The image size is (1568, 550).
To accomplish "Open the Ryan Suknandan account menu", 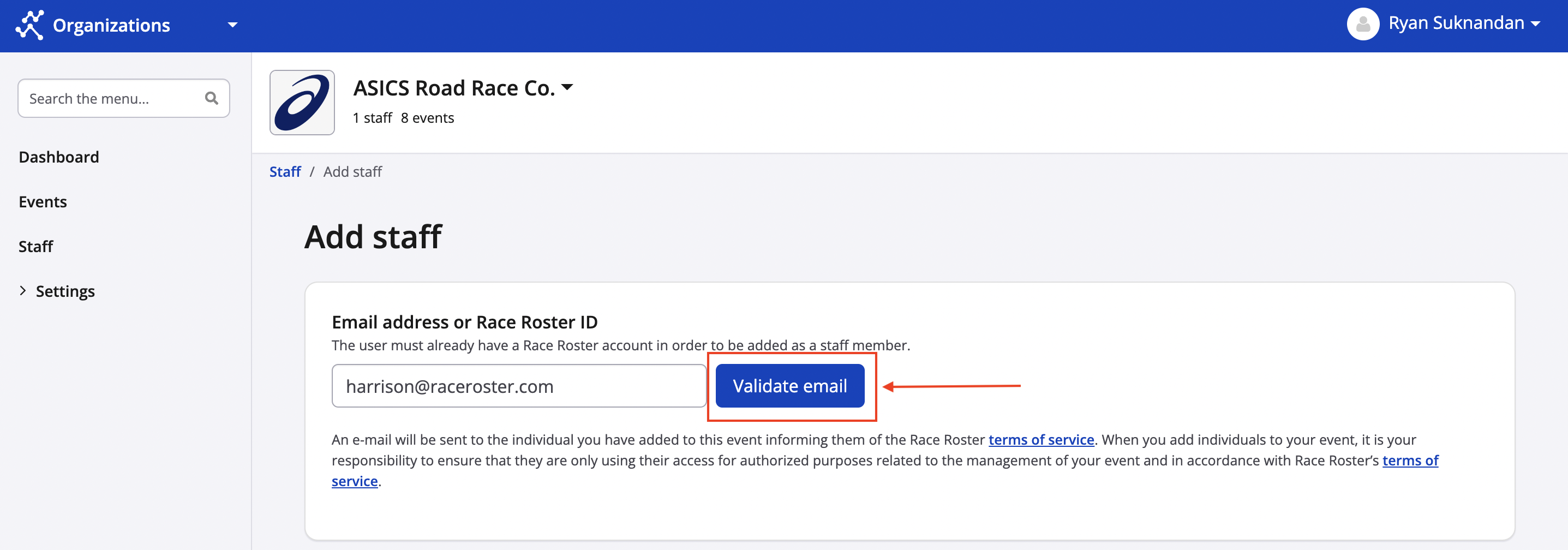I will (x=1463, y=23).
